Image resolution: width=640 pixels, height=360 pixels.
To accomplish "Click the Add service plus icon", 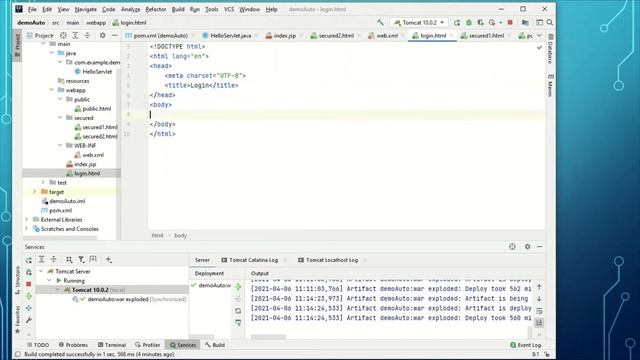I will (x=108, y=260).
